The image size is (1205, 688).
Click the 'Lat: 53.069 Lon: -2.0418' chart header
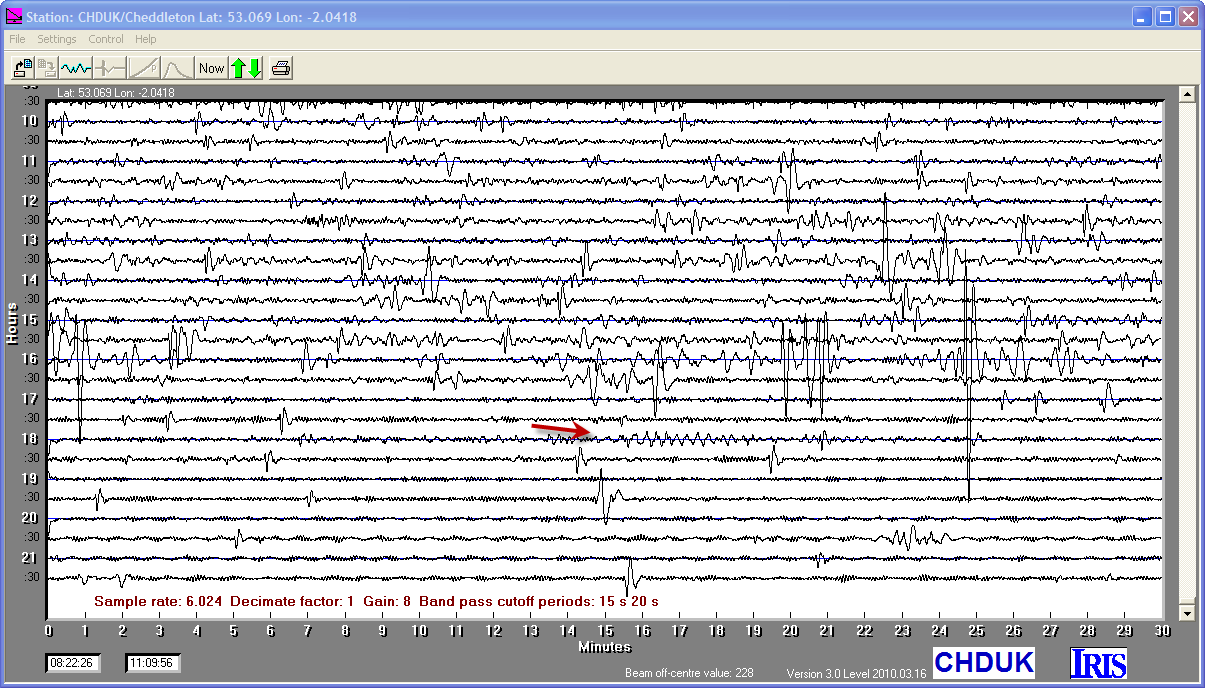(116, 93)
